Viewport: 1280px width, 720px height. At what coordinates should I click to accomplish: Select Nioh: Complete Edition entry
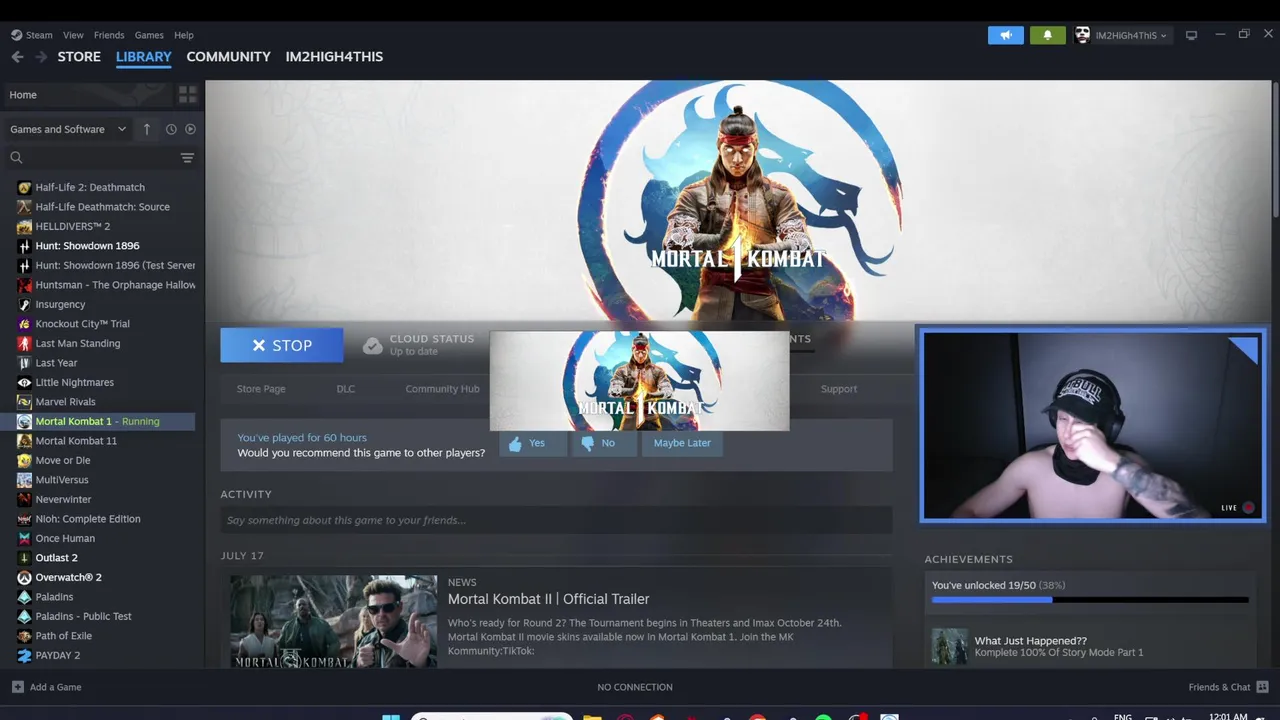coord(88,519)
